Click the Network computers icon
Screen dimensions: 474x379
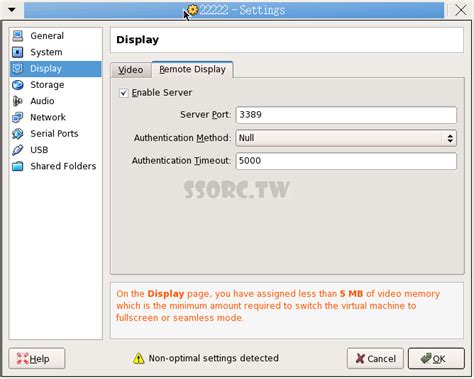18,117
